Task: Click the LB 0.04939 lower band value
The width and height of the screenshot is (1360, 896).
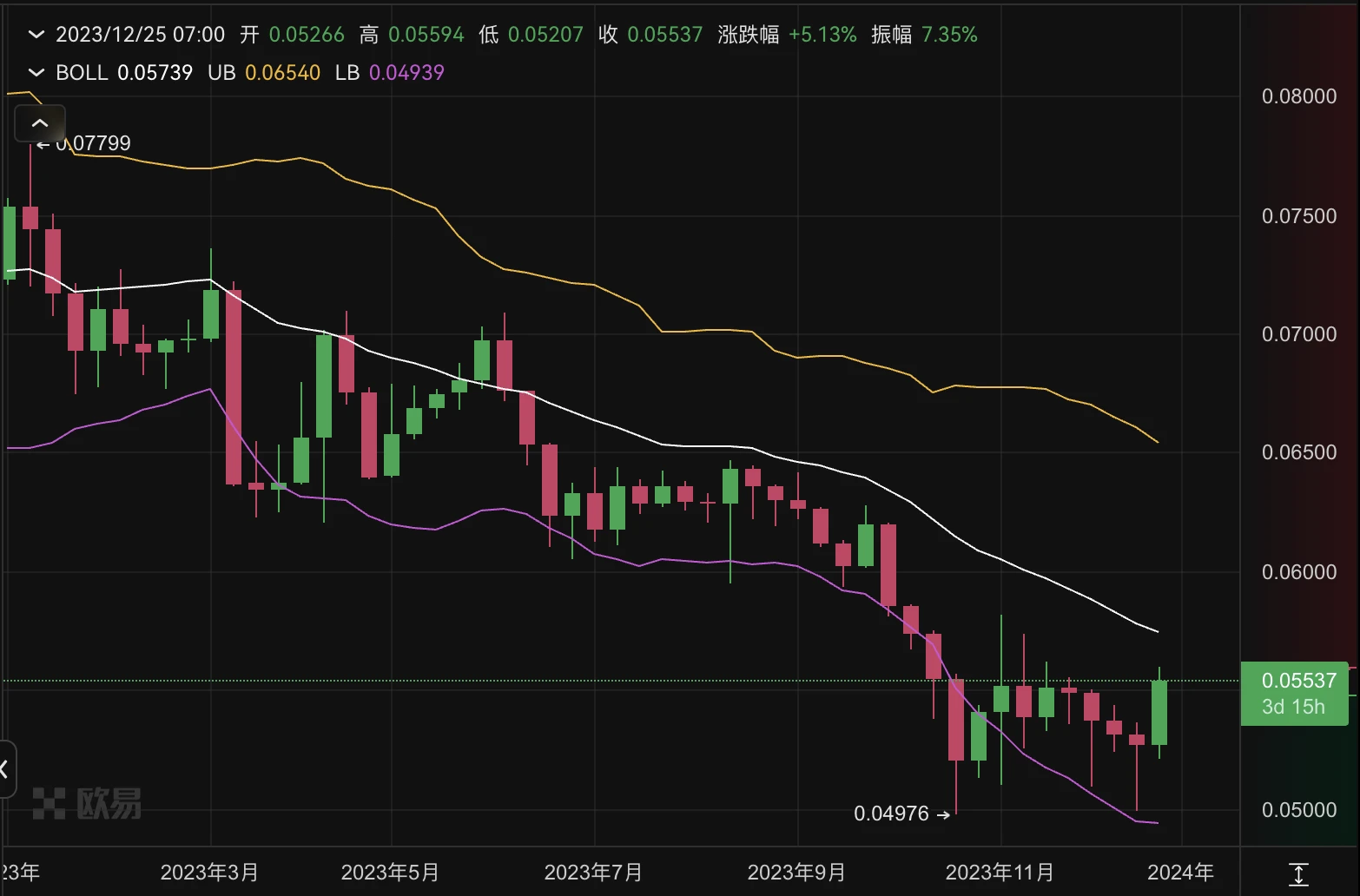Action: tap(406, 73)
